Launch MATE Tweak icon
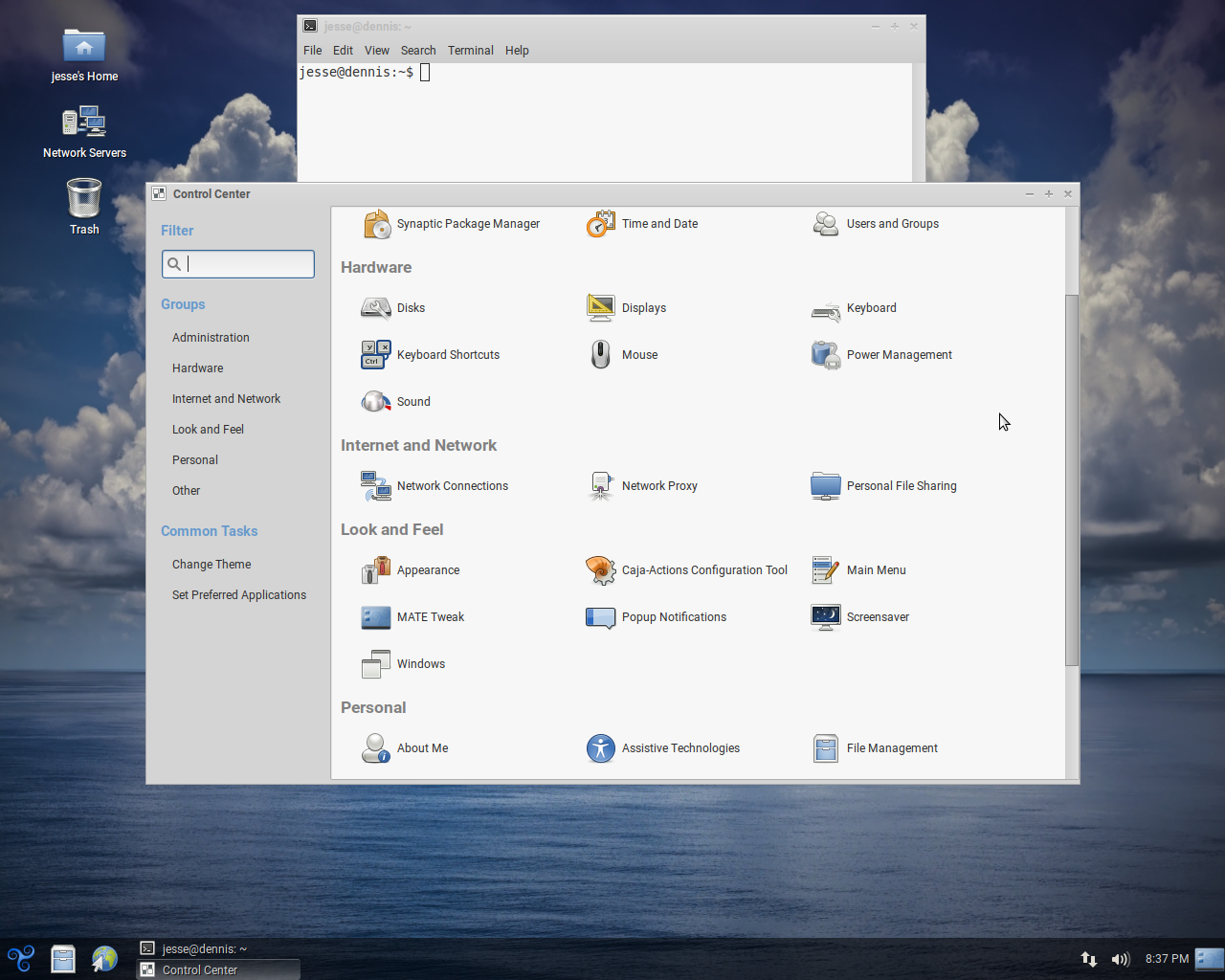The image size is (1225, 980). coord(376,617)
